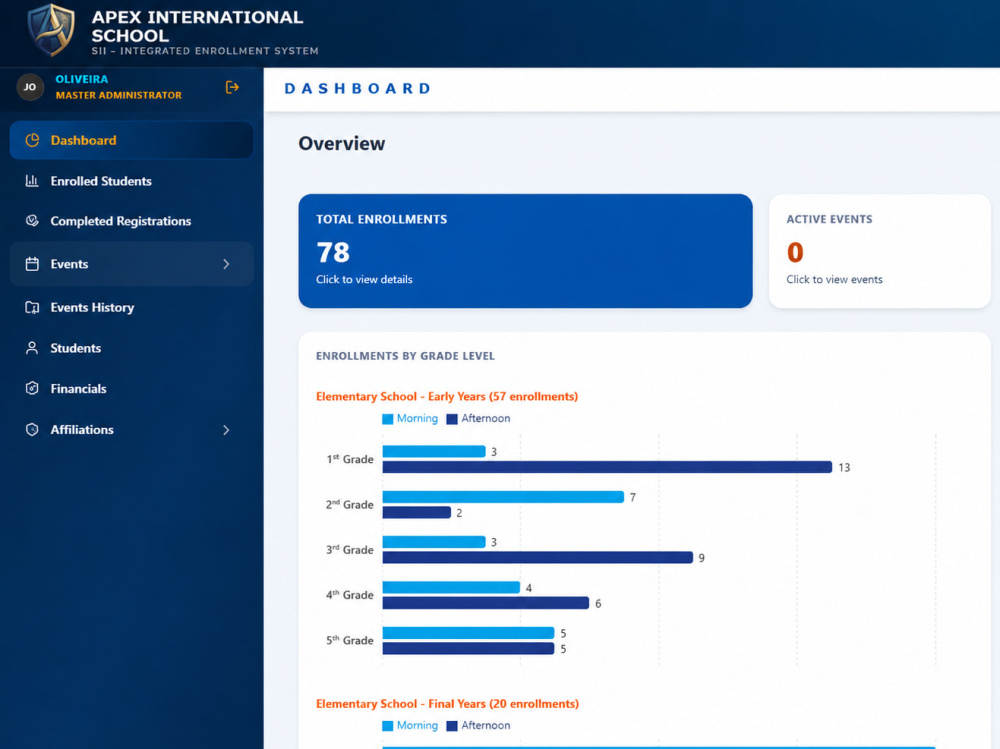Click the 2nd Grade morning bar showing 7
The image size is (1000, 749).
(503, 497)
